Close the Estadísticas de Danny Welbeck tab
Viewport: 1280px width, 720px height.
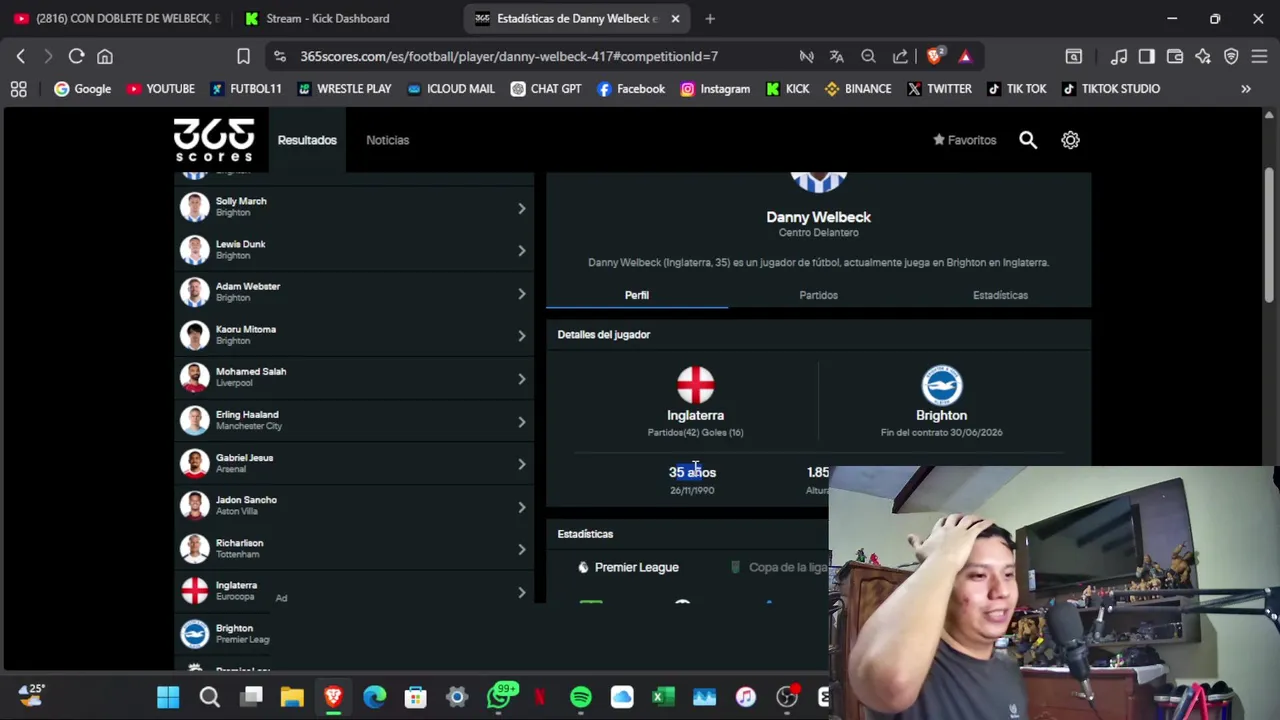point(675,18)
